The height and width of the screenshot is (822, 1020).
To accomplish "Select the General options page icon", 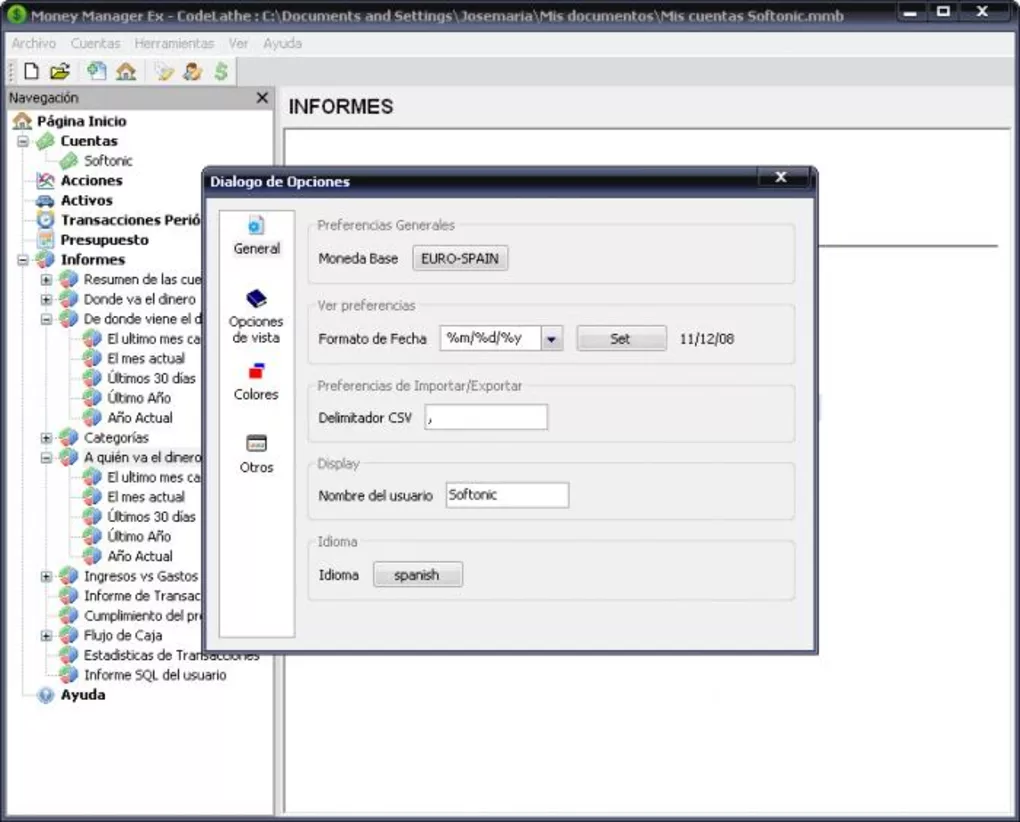I will click(256, 226).
